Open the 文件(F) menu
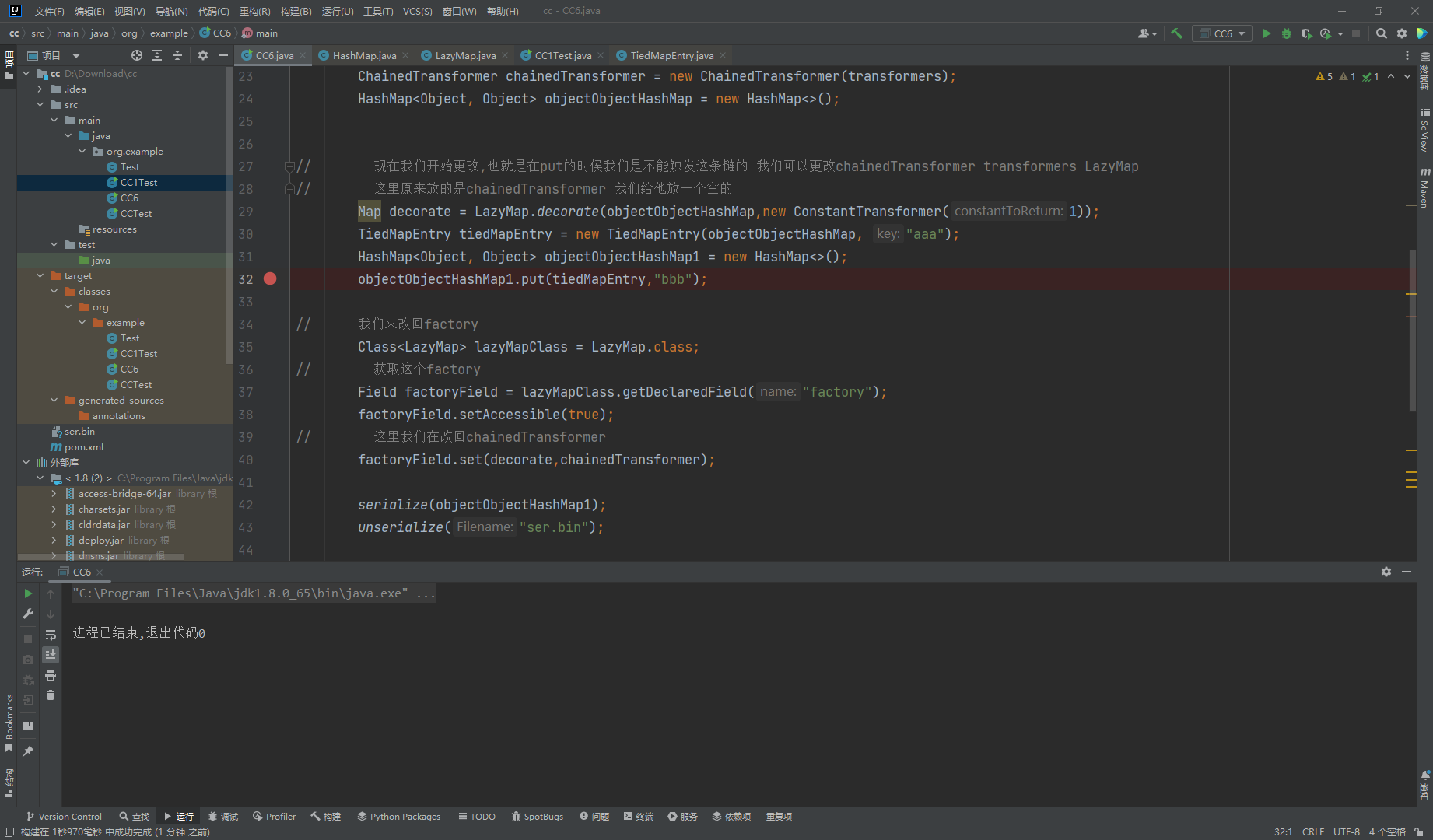 49,11
